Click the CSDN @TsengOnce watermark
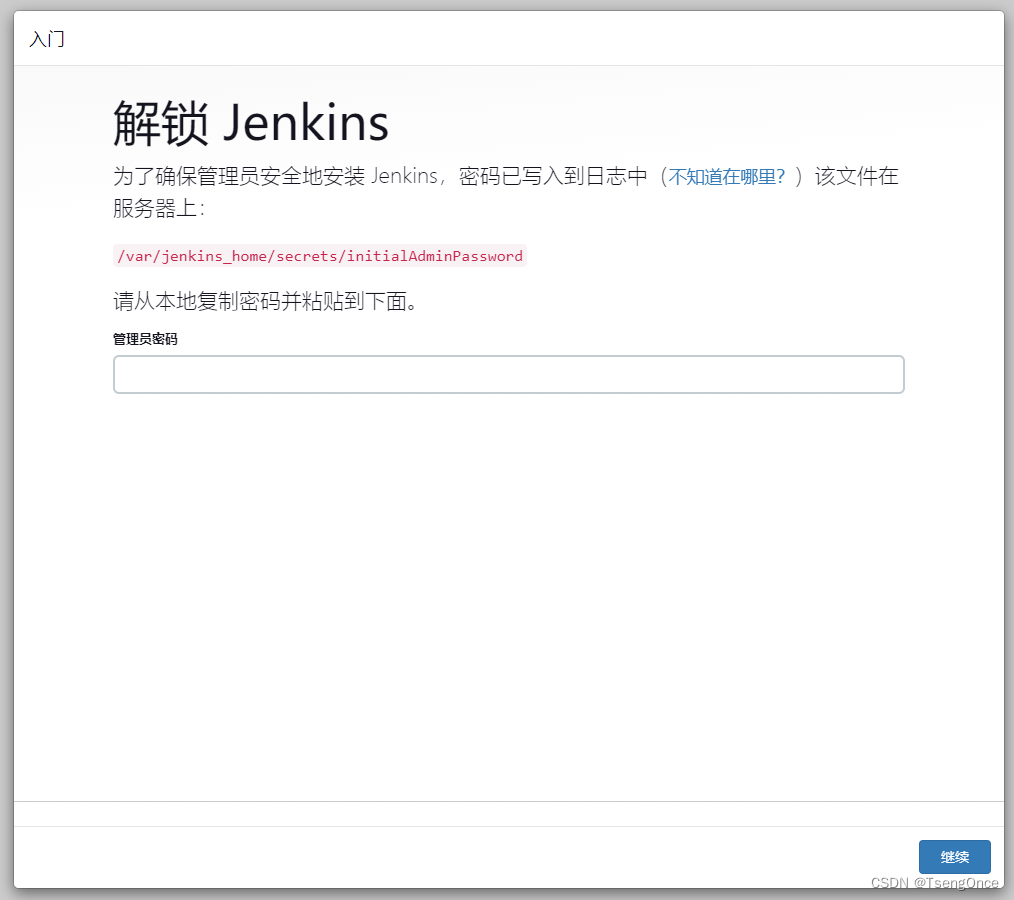 pos(935,883)
